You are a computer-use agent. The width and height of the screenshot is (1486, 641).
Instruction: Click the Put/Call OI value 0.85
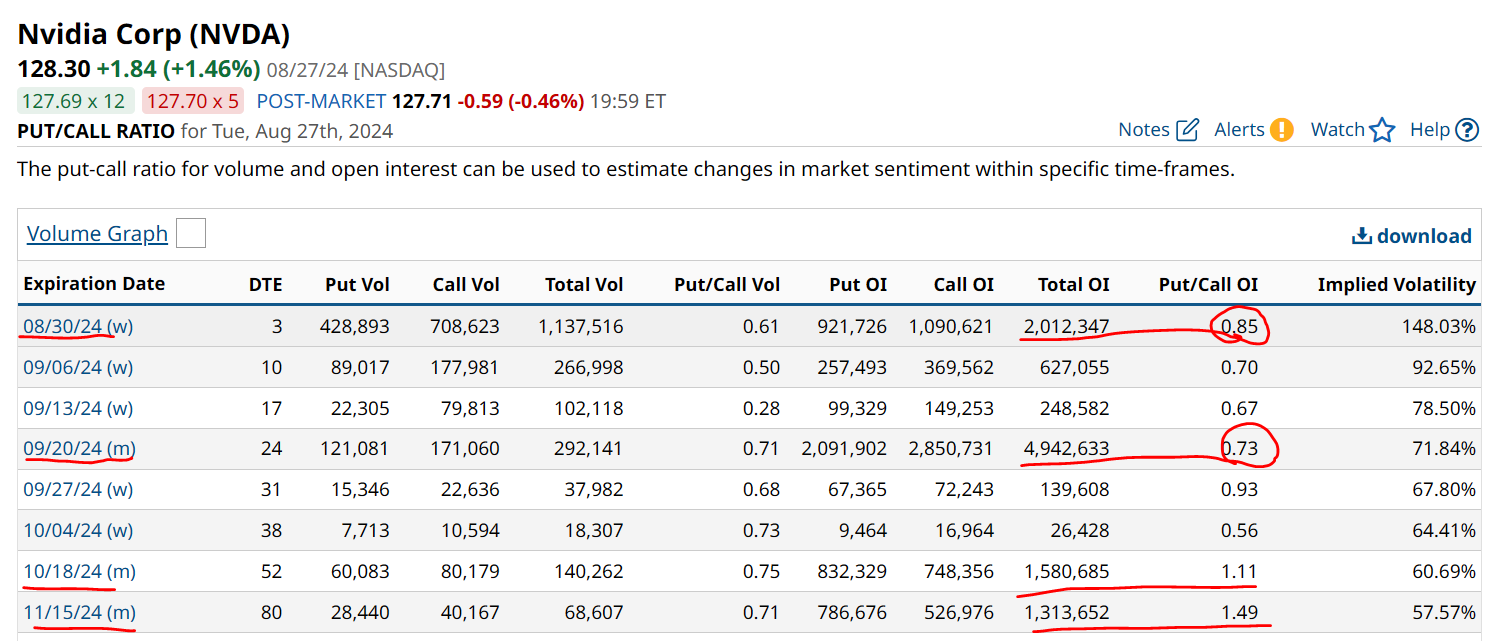(1240, 326)
